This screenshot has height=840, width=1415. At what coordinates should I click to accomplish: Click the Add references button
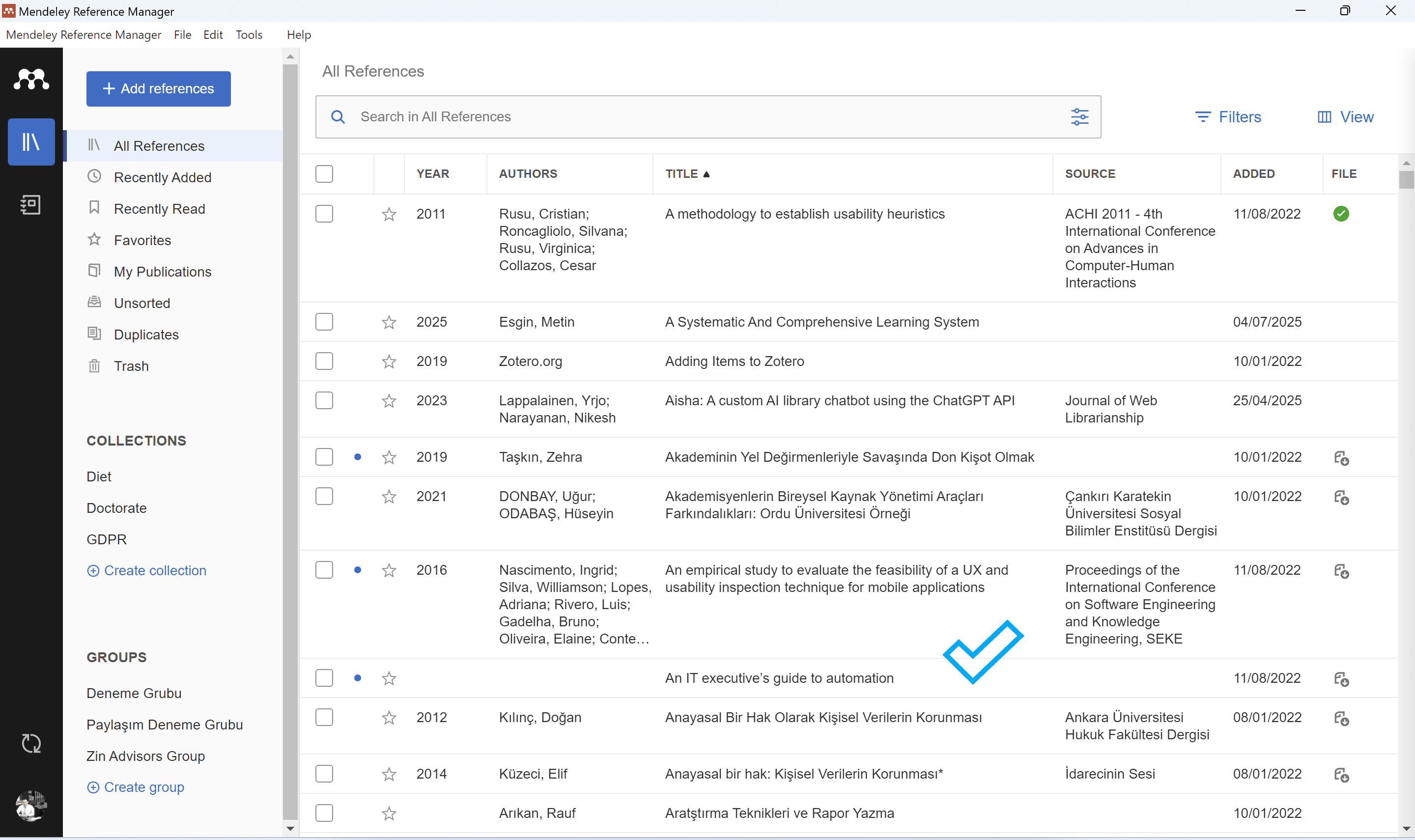(x=159, y=89)
